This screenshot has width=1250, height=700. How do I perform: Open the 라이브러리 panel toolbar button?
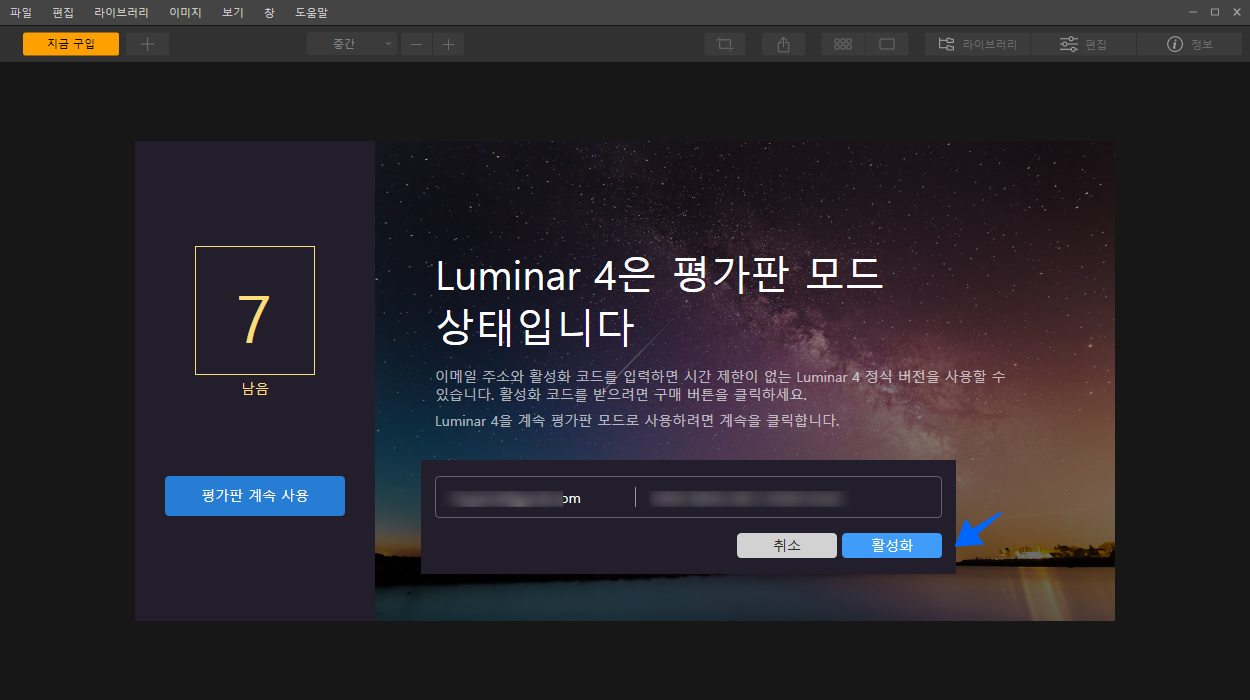click(x=977, y=44)
